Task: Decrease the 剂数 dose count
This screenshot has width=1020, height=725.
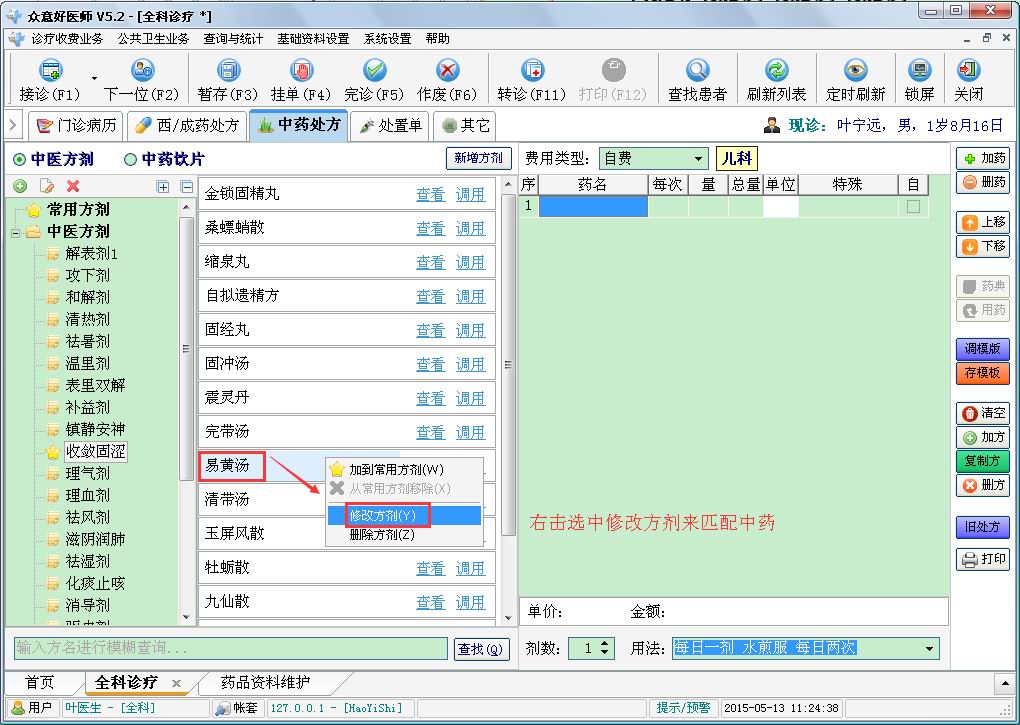Action: [605, 653]
